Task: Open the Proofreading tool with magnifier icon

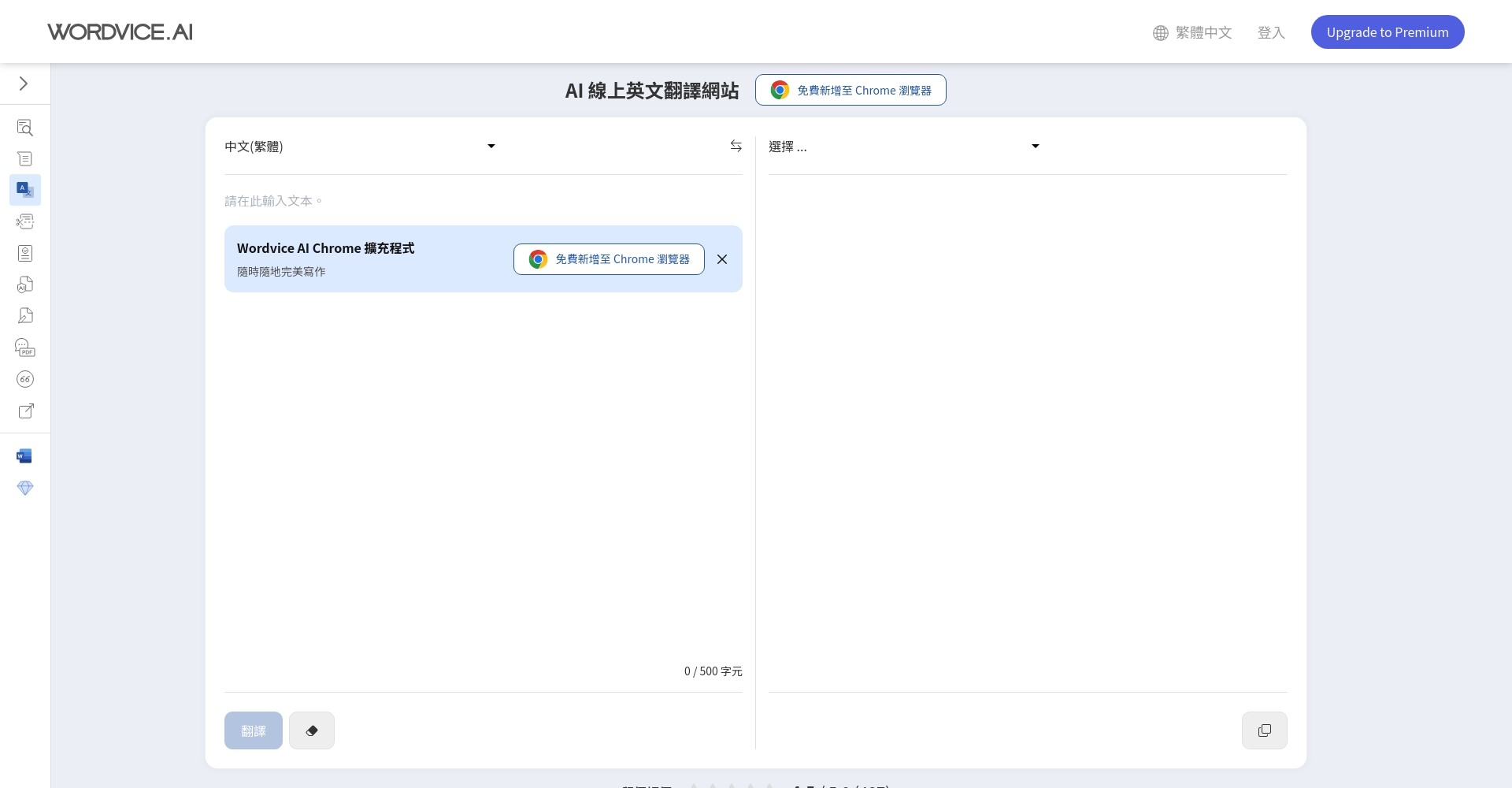Action: coord(25,128)
